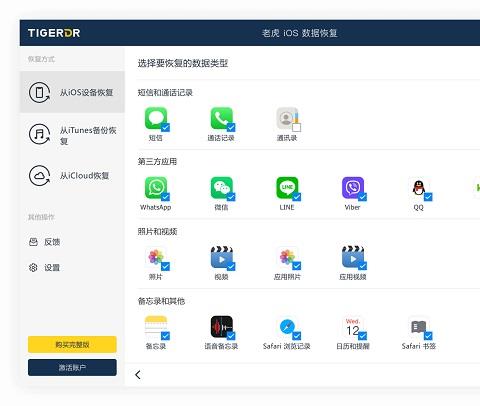
Task: Click the QQ text label
Action: point(418,207)
